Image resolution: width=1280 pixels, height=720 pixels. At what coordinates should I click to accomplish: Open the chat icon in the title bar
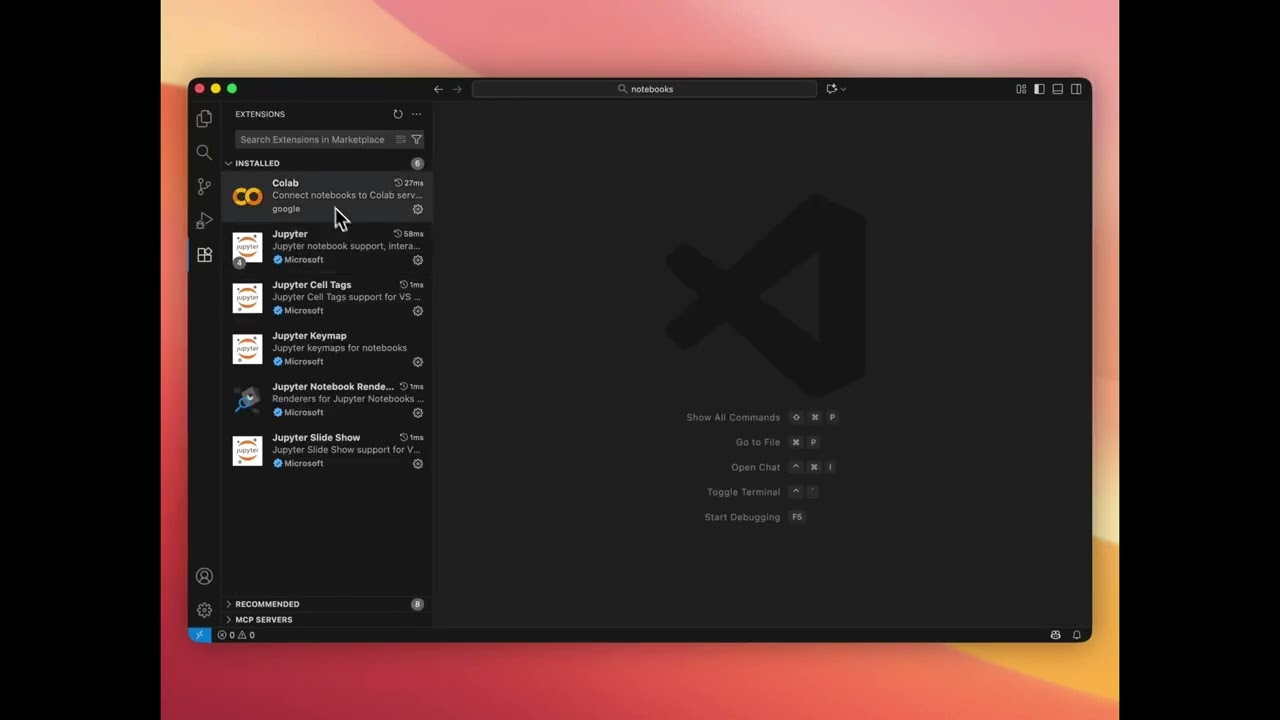click(x=831, y=89)
